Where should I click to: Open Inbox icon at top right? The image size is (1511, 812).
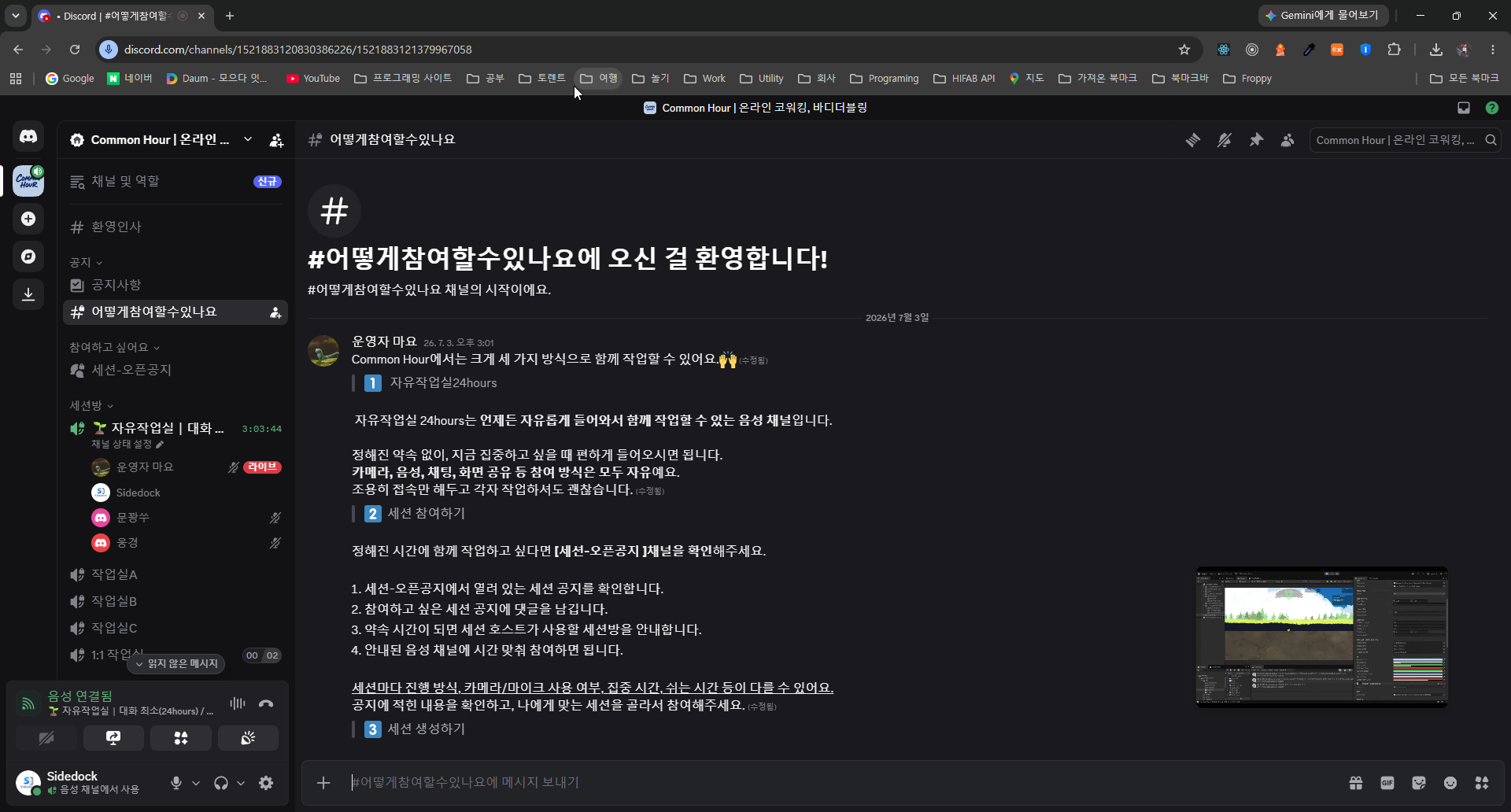[x=1464, y=108]
